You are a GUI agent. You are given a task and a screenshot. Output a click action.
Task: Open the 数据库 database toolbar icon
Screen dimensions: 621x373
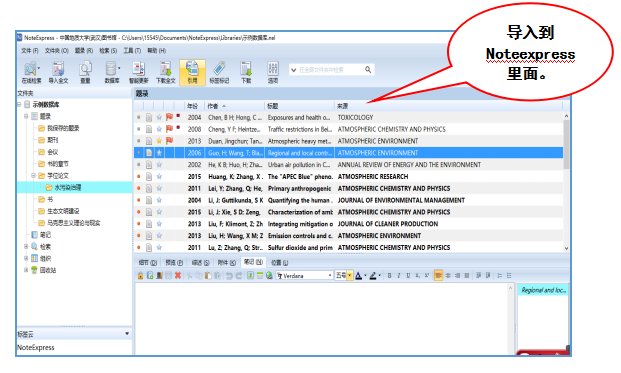click(x=112, y=72)
